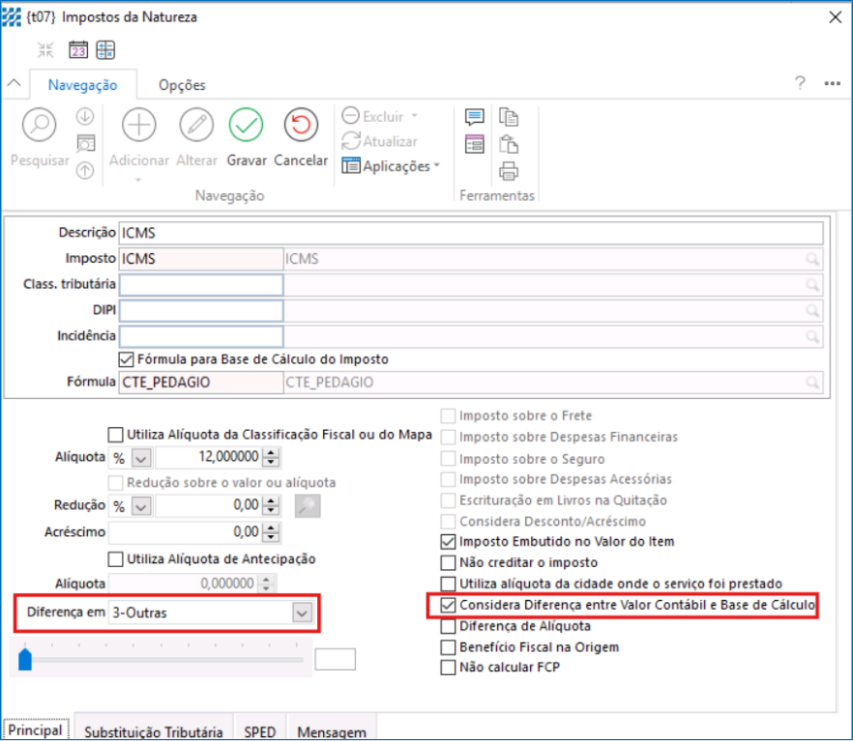Switch to the Opções ribbon tab

182,85
